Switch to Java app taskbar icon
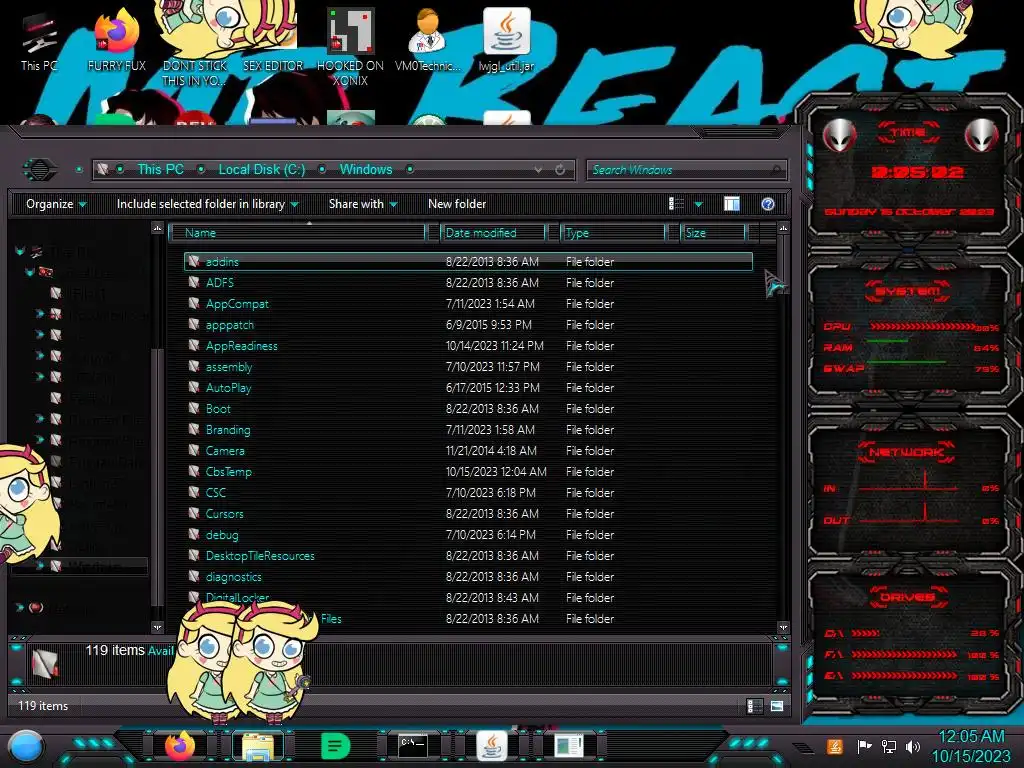This screenshot has width=1024, height=768. click(x=492, y=745)
